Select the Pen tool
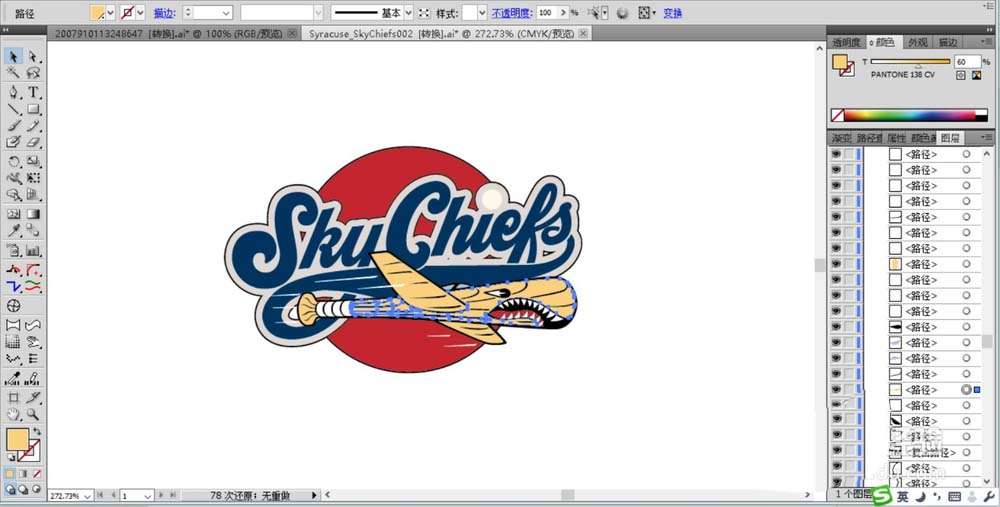Viewport: 1000px width, 507px height. click(13, 92)
